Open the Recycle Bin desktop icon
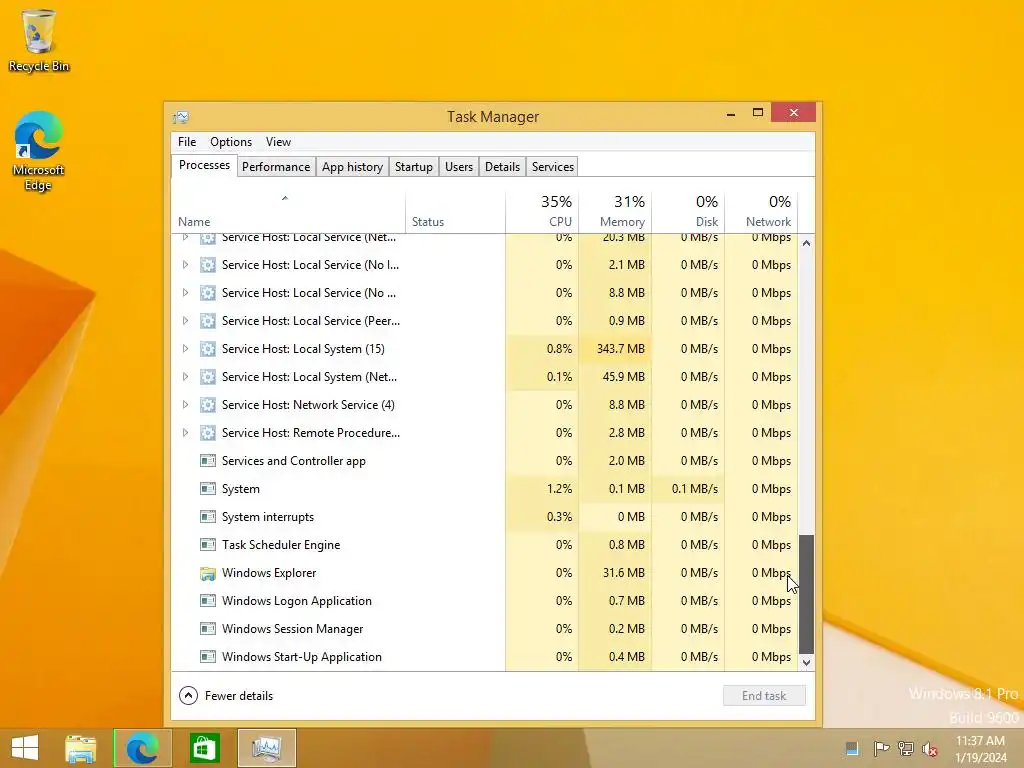This screenshot has height=768, width=1024. pos(39,40)
